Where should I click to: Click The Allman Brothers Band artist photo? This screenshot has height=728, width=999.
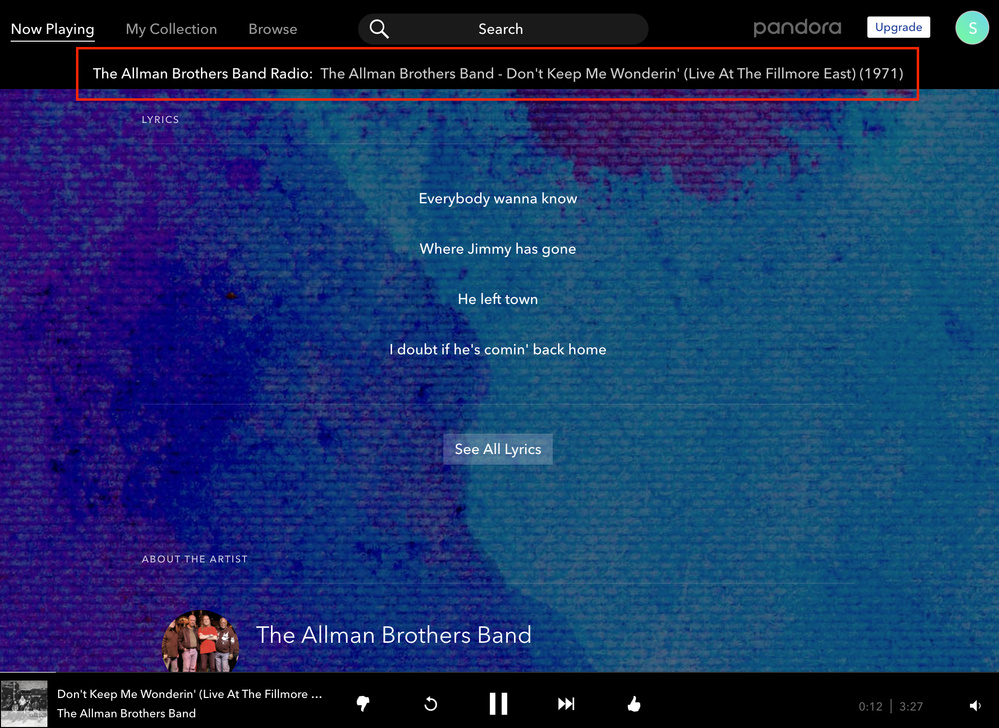(200, 640)
